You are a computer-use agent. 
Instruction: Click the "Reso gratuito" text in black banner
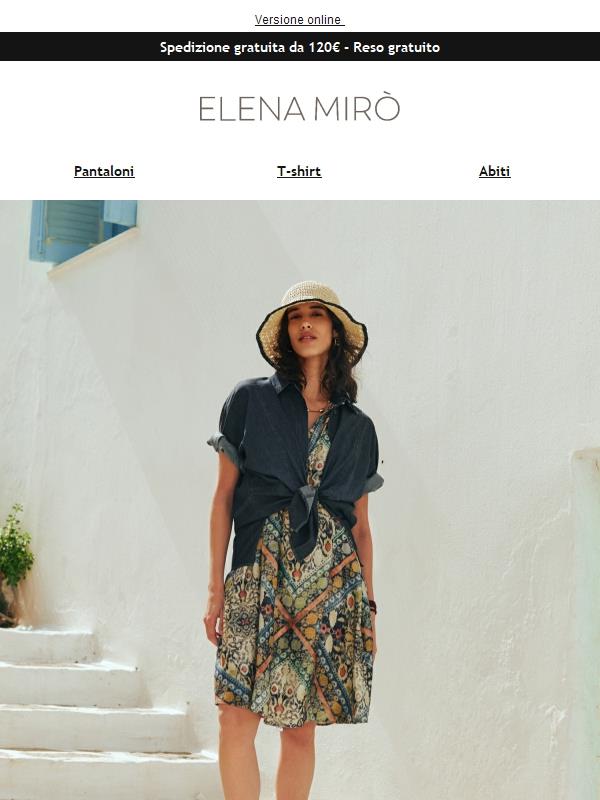396,47
